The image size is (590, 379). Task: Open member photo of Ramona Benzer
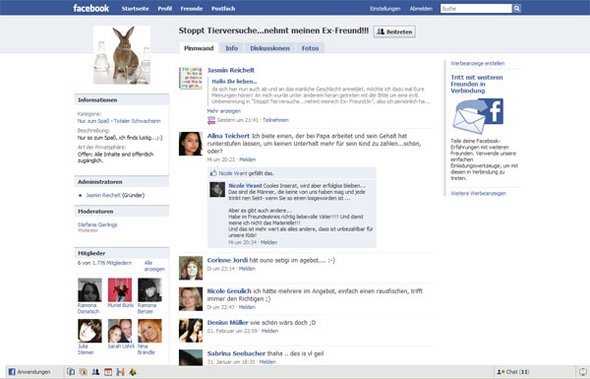(150, 290)
